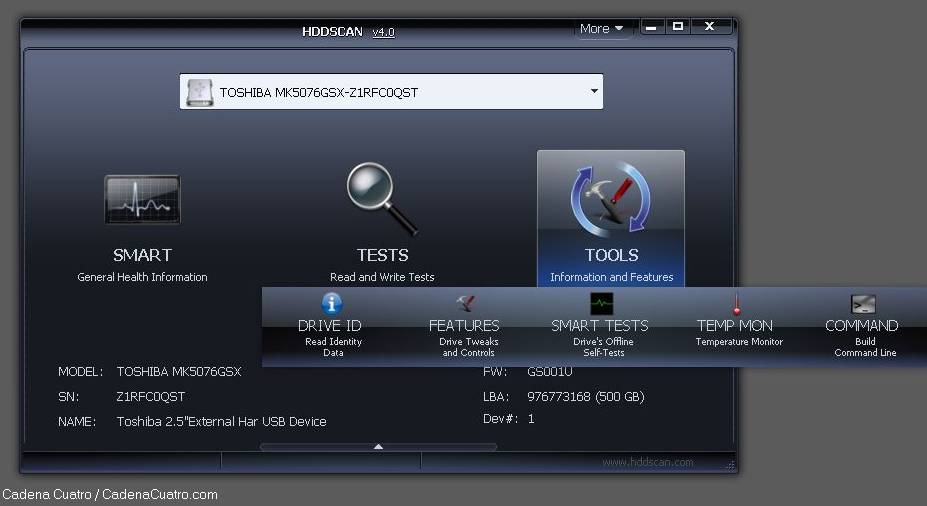Open the More dropdown menu
This screenshot has height=506, width=927.
(601, 28)
